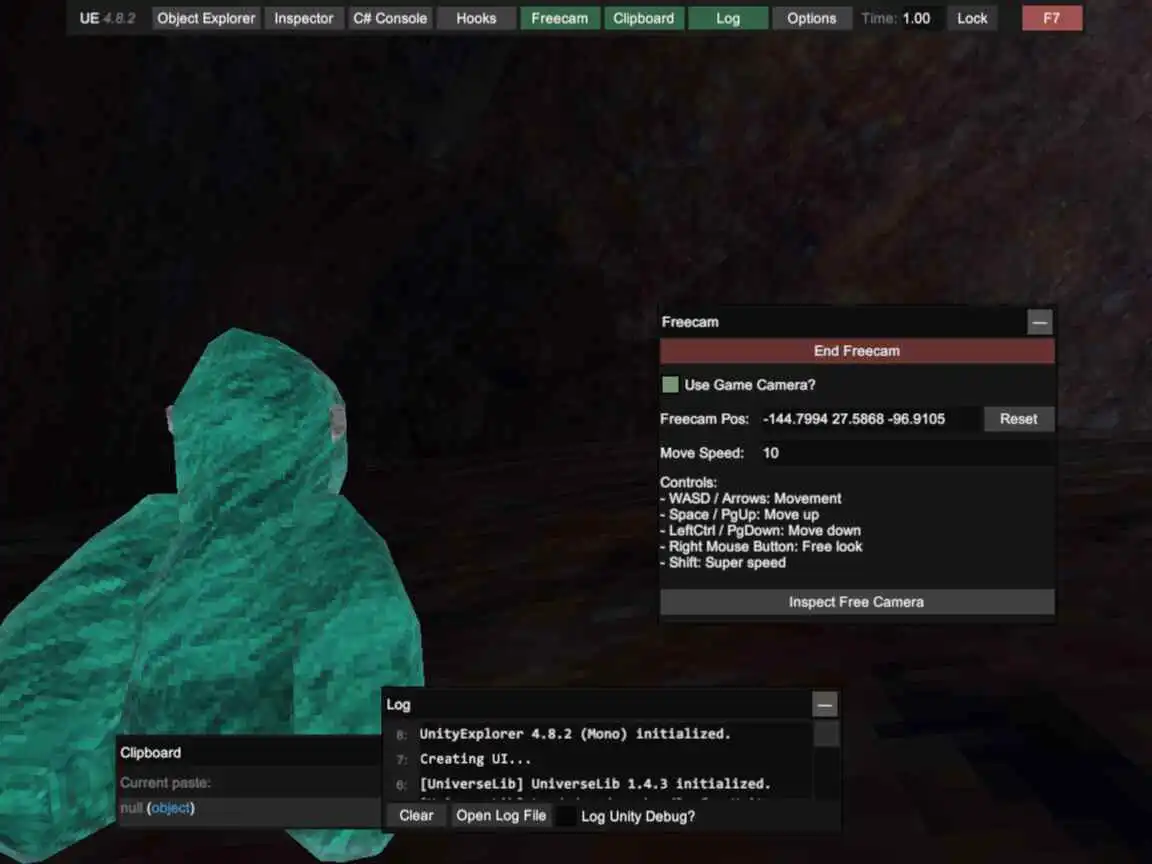1152x864 pixels.
Task: Enable Log Unity Debug checkbox
Action: coord(566,816)
